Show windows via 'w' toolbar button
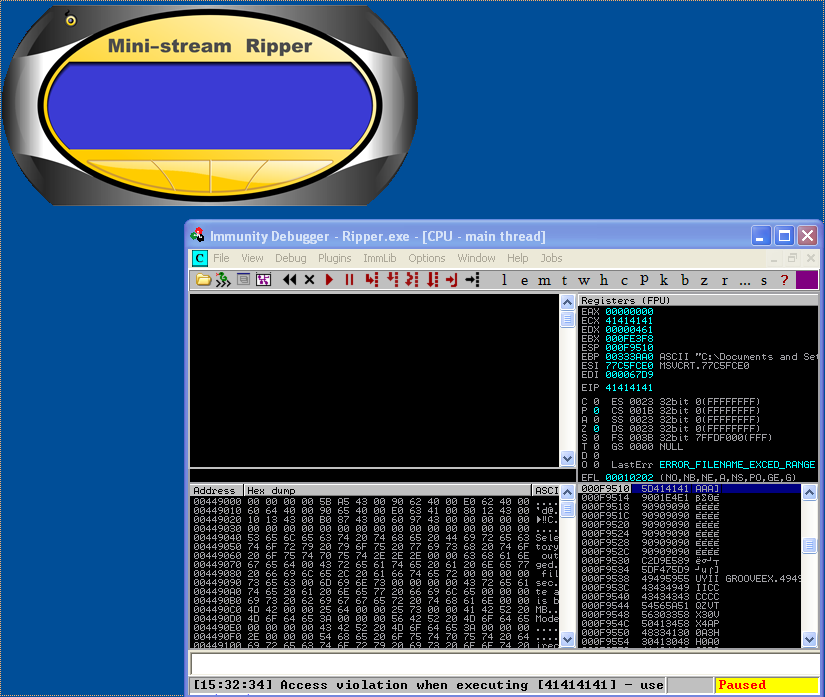This screenshot has width=825, height=697. (x=584, y=280)
